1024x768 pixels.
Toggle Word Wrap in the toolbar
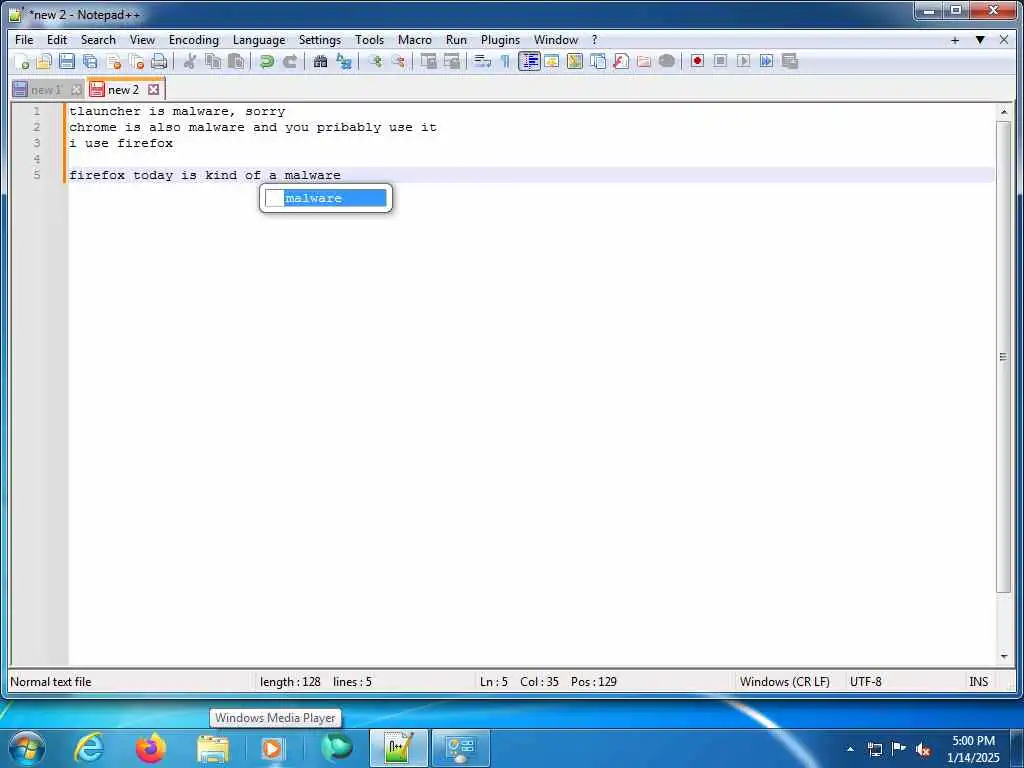(x=482, y=61)
